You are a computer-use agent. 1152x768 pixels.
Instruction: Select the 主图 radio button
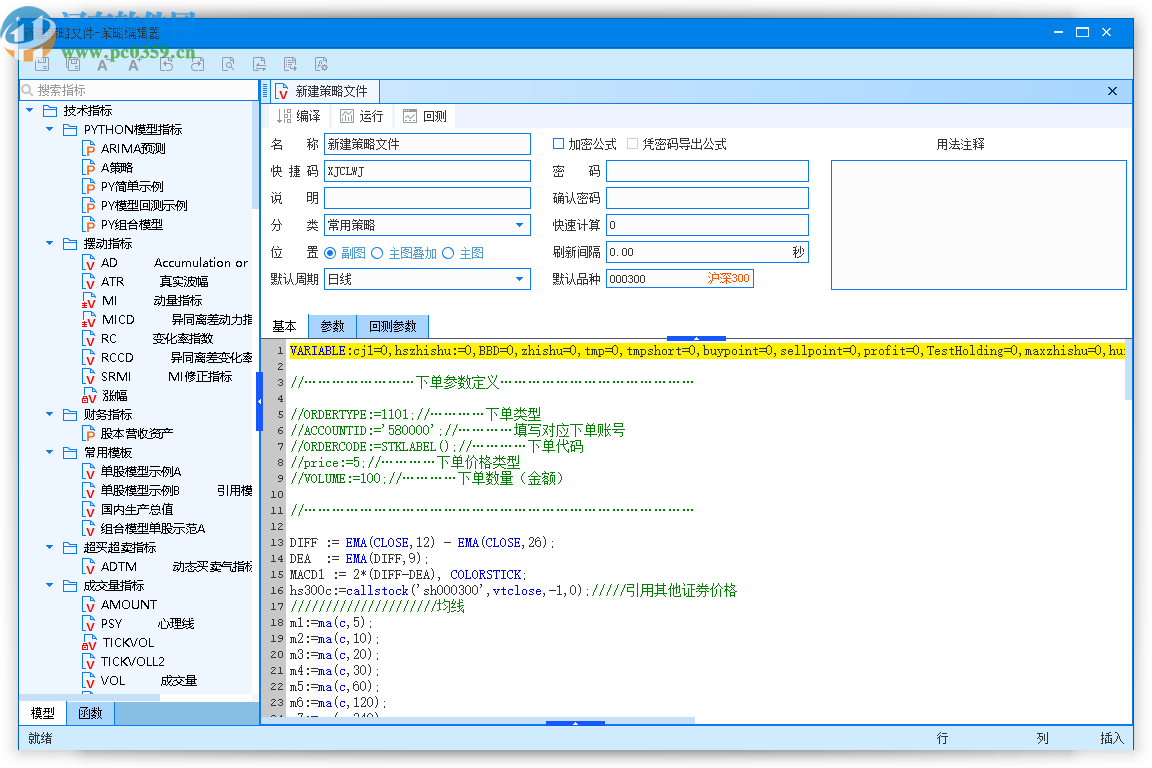point(448,253)
